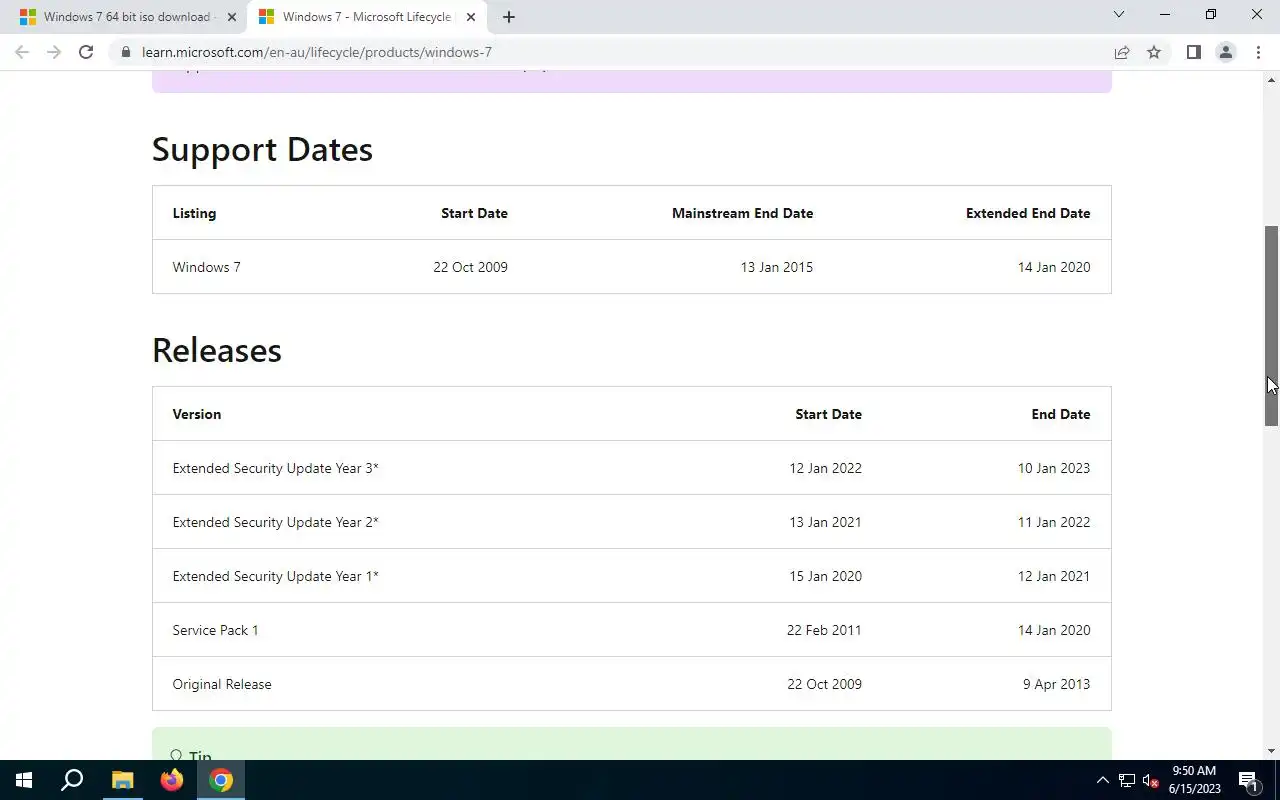Open File Explorer from the taskbar

(122, 780)
